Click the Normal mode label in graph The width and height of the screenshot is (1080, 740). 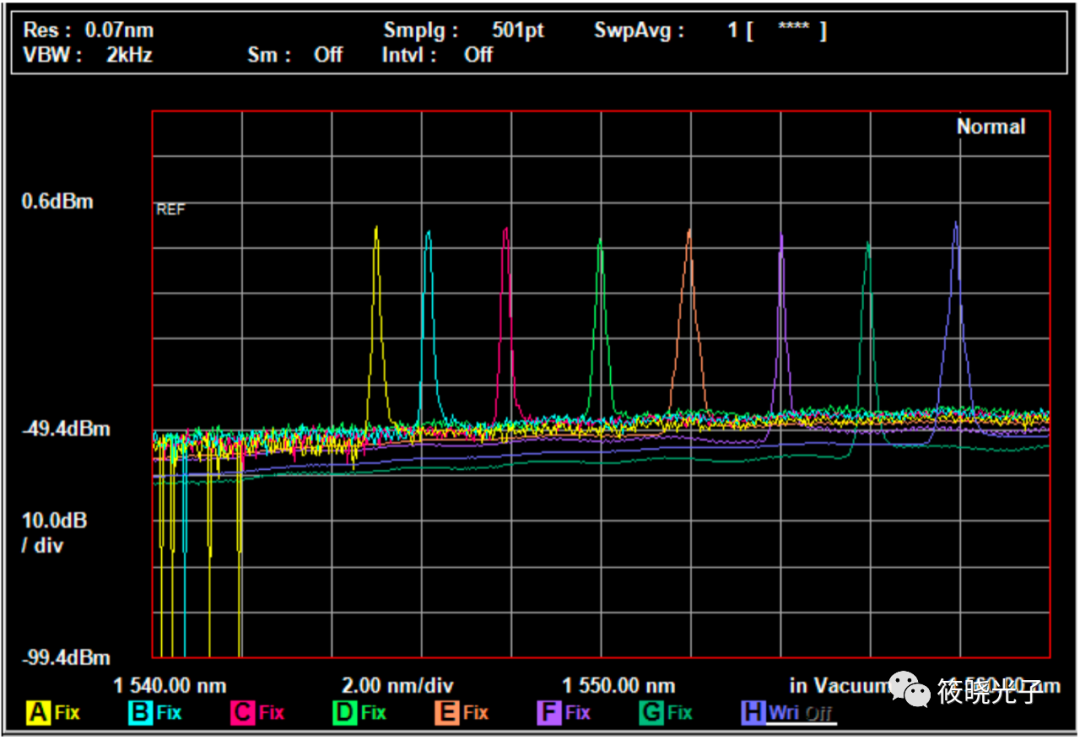[990, 127]
